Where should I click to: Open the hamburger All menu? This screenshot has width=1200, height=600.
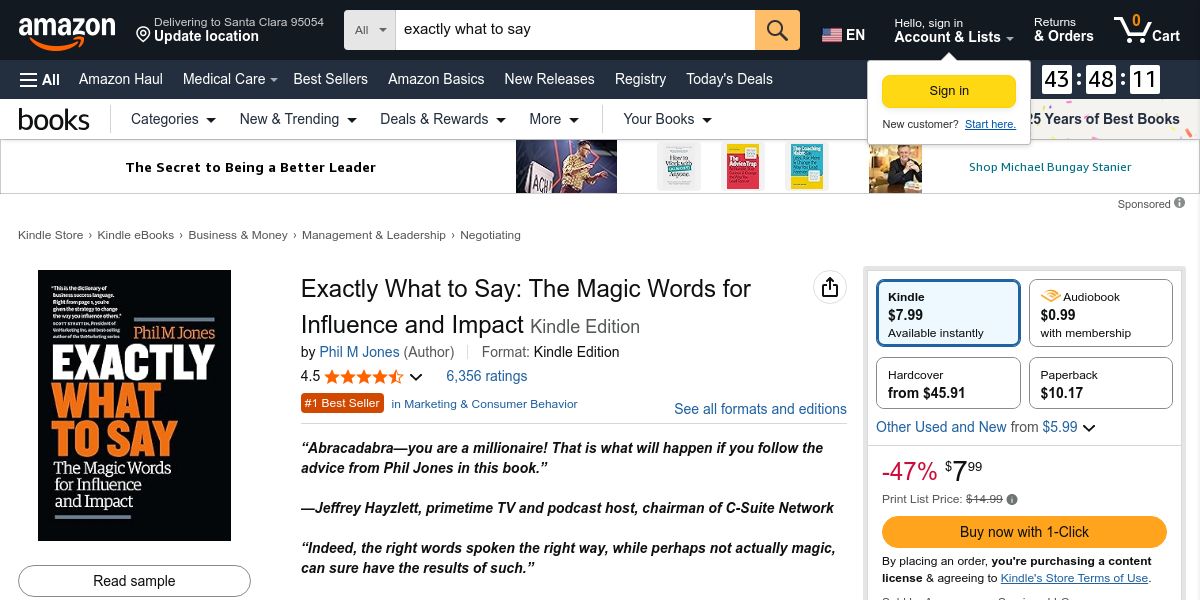tap(40, 80)
